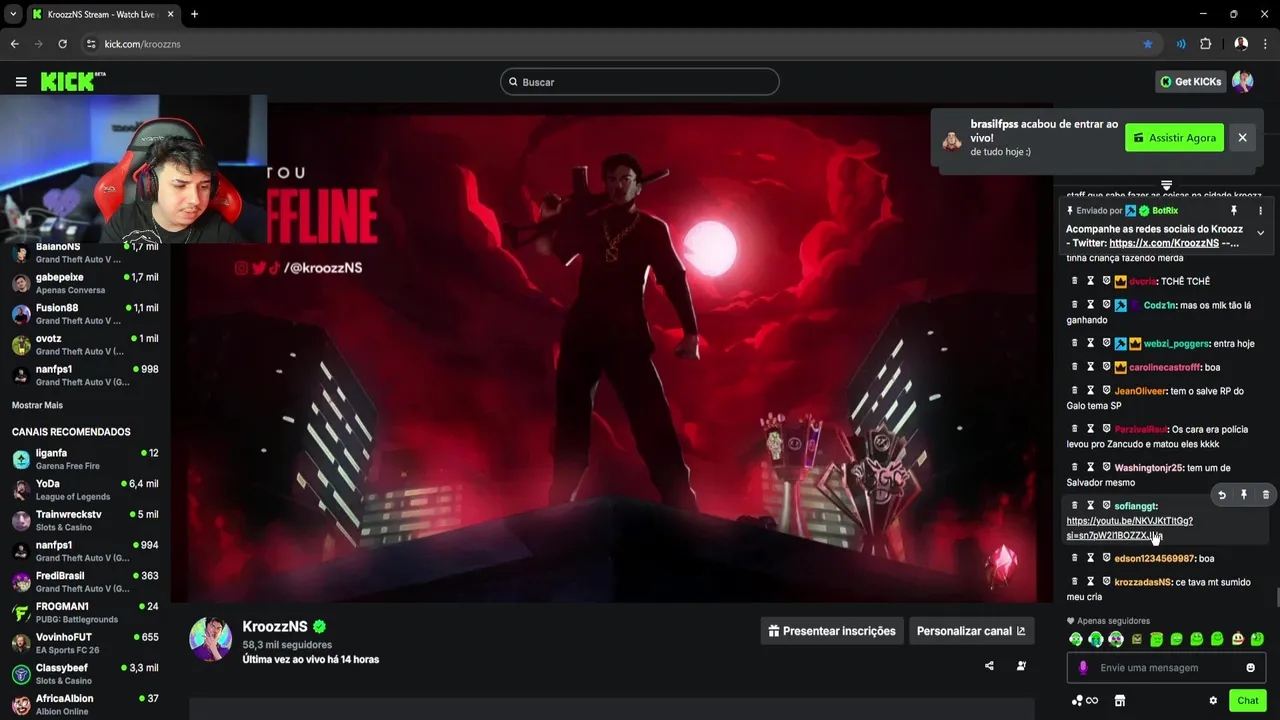Viewport: 1280px width, 720px height.
Task: Open recommended channel liganfa
Action: tap(85, 459)
